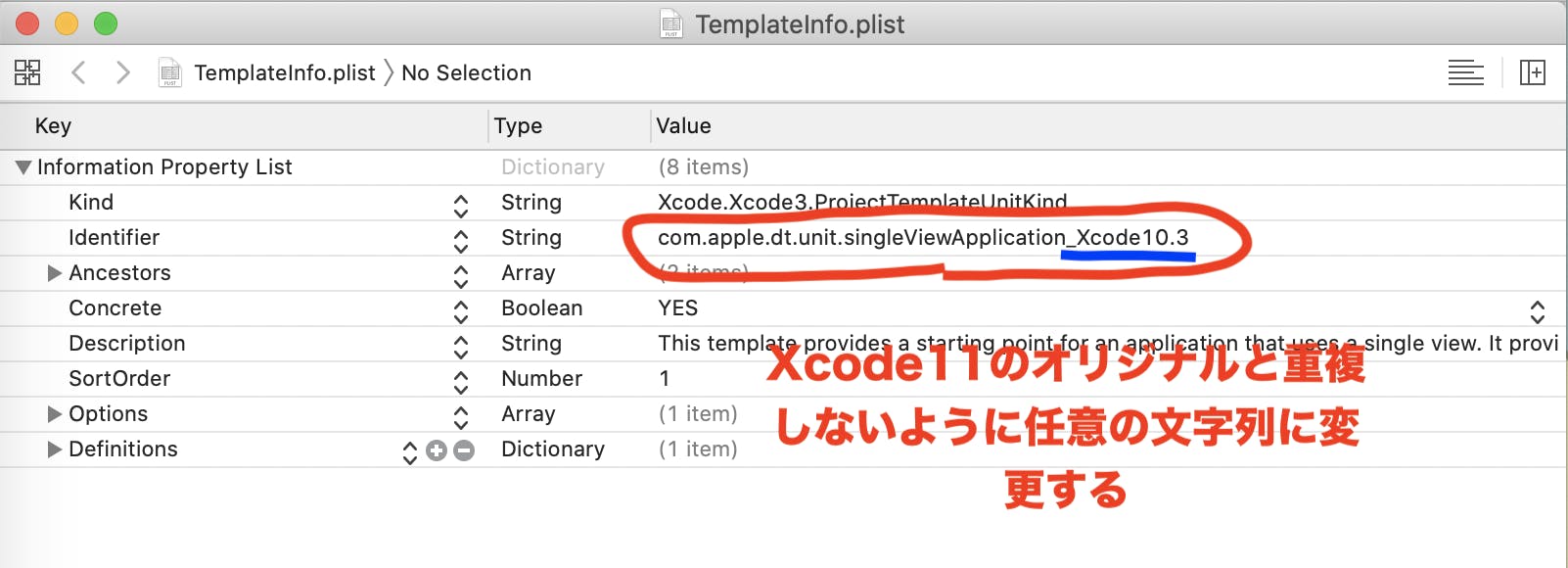This screenshot has height=568, width=1568.
Task: Add editor pane with split icon
Action: [1532, 72]
